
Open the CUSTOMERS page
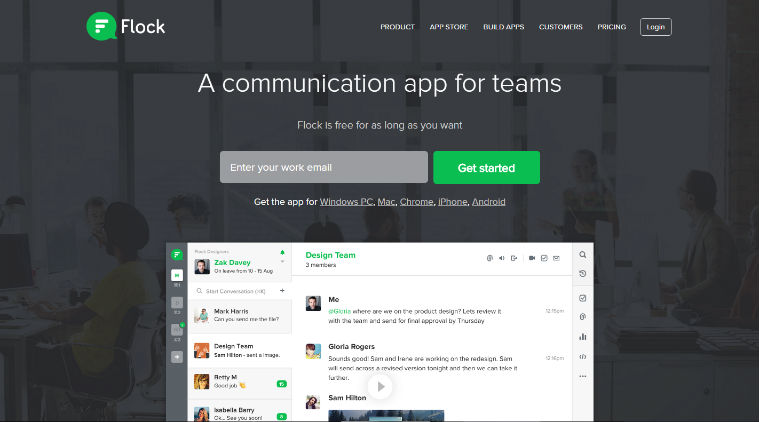click(561, 27)
